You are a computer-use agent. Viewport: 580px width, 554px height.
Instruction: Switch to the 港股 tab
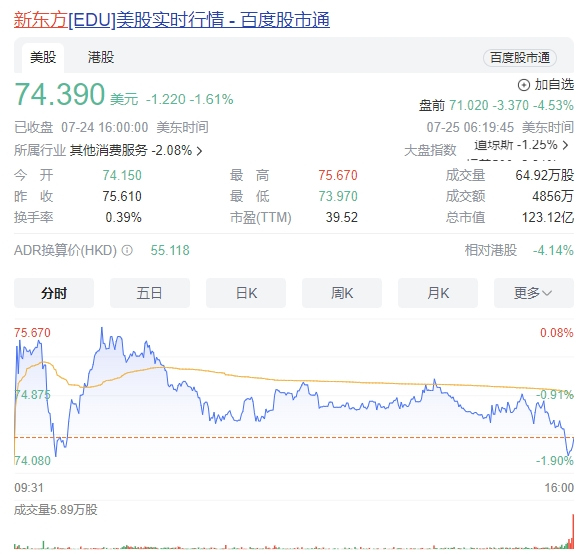click(x=101, y=57)
